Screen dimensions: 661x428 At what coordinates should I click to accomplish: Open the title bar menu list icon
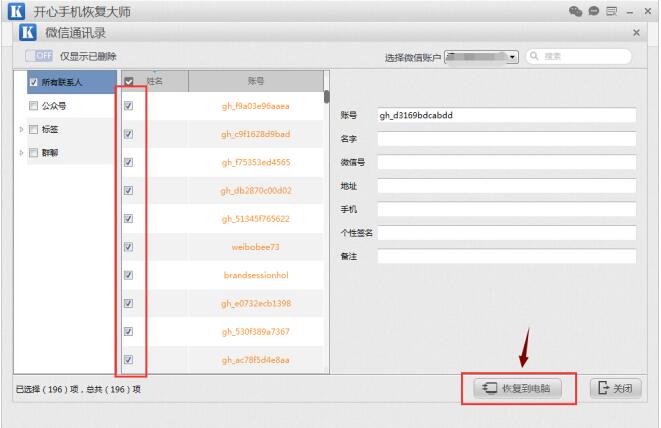[611, 11]
